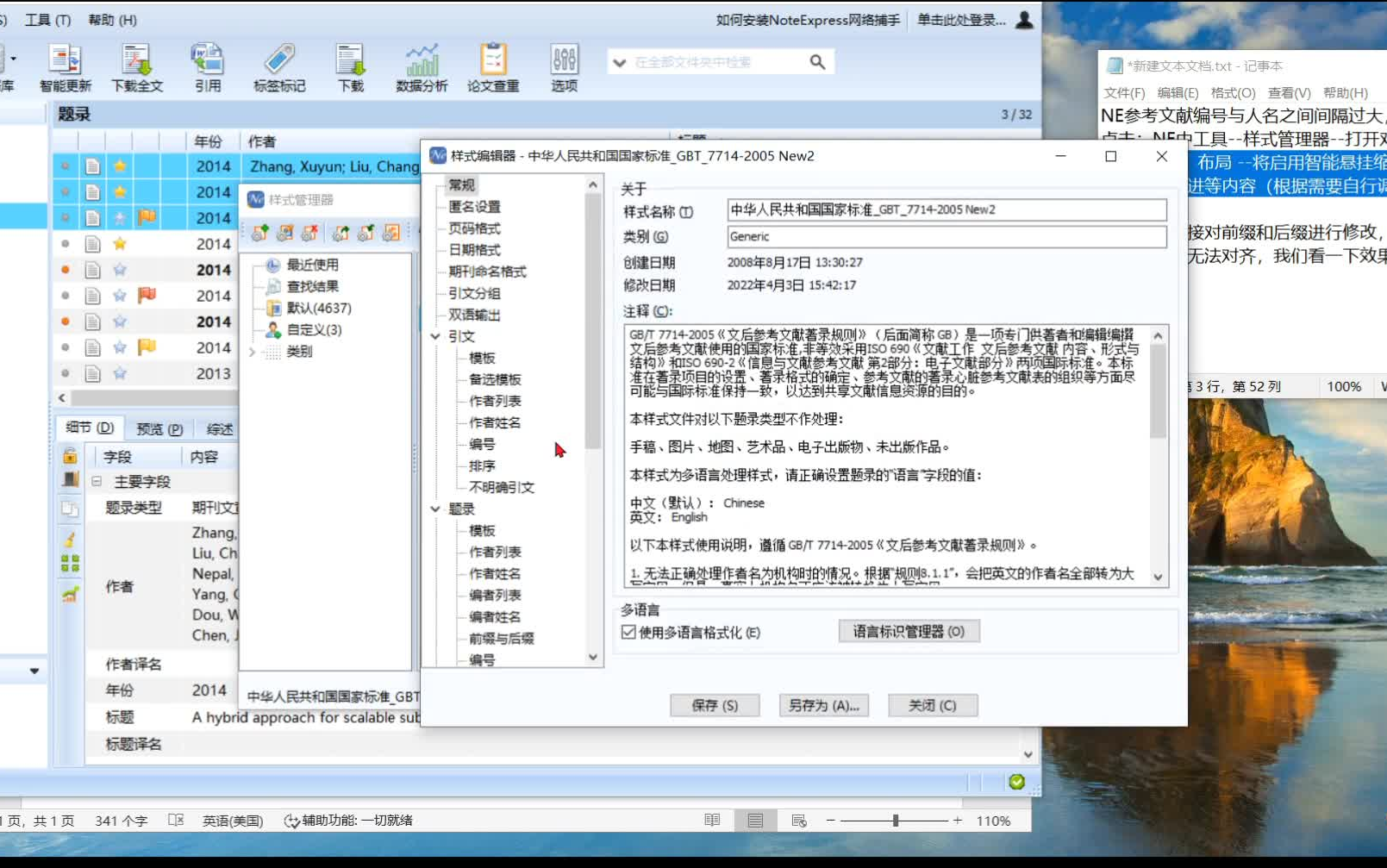Click the 智能更新 toolbar icon

click(65, 67)
